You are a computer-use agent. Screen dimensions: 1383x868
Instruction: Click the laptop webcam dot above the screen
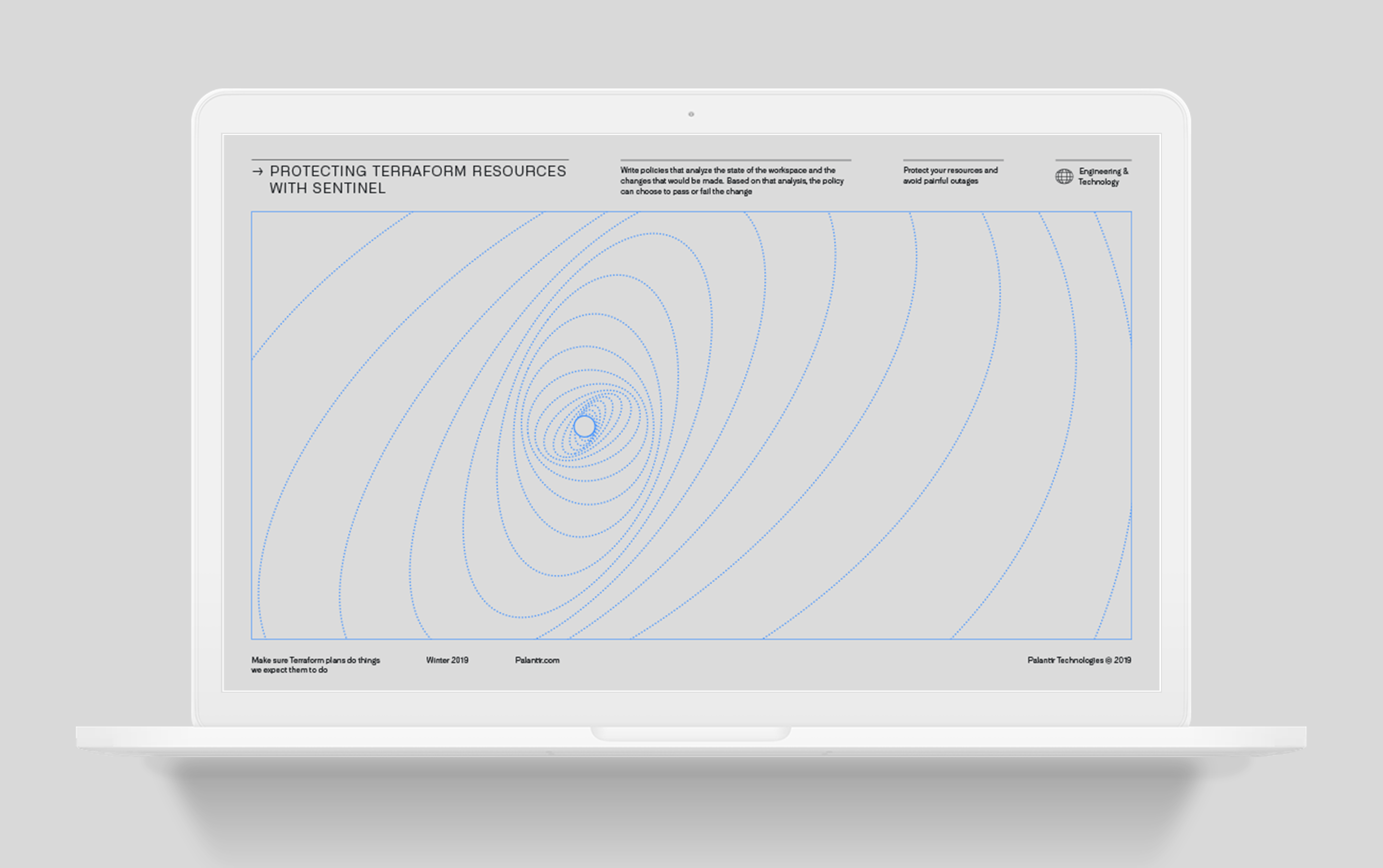691,114
